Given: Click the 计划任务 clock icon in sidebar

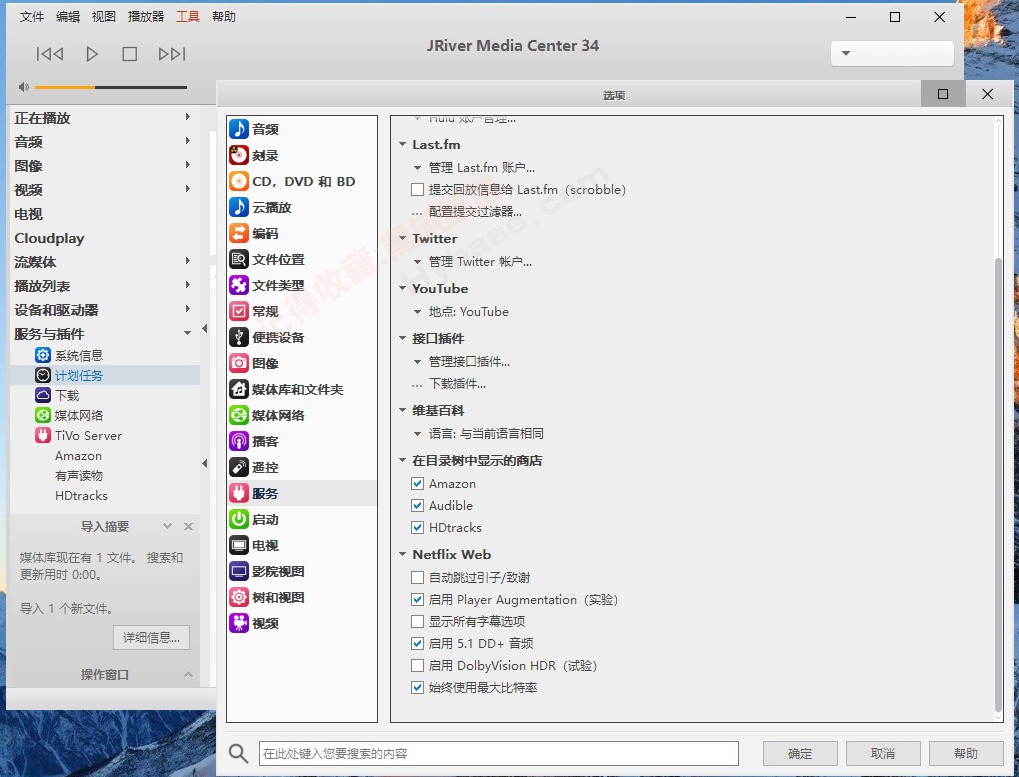Looking at the screenshot, I should [43, 376].
